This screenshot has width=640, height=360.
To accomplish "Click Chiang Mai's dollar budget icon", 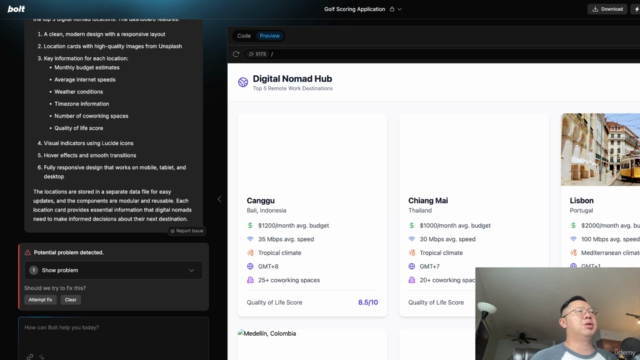I will click(x=411, y=225).
